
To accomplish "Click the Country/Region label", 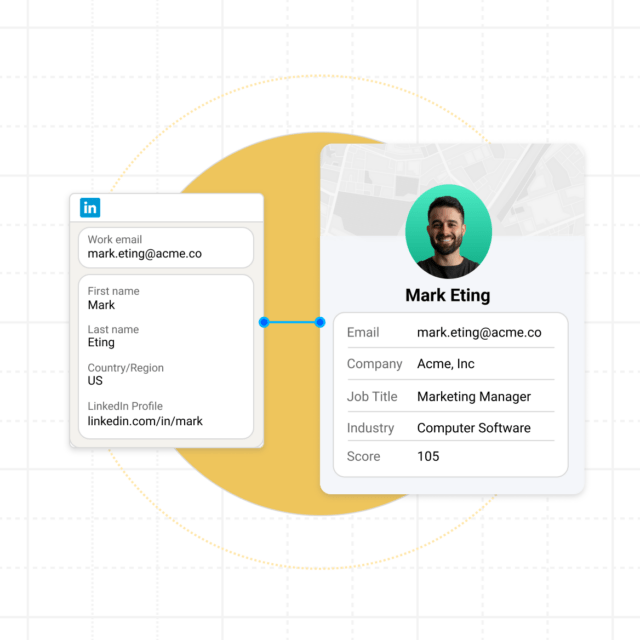I will pos(126,368).
